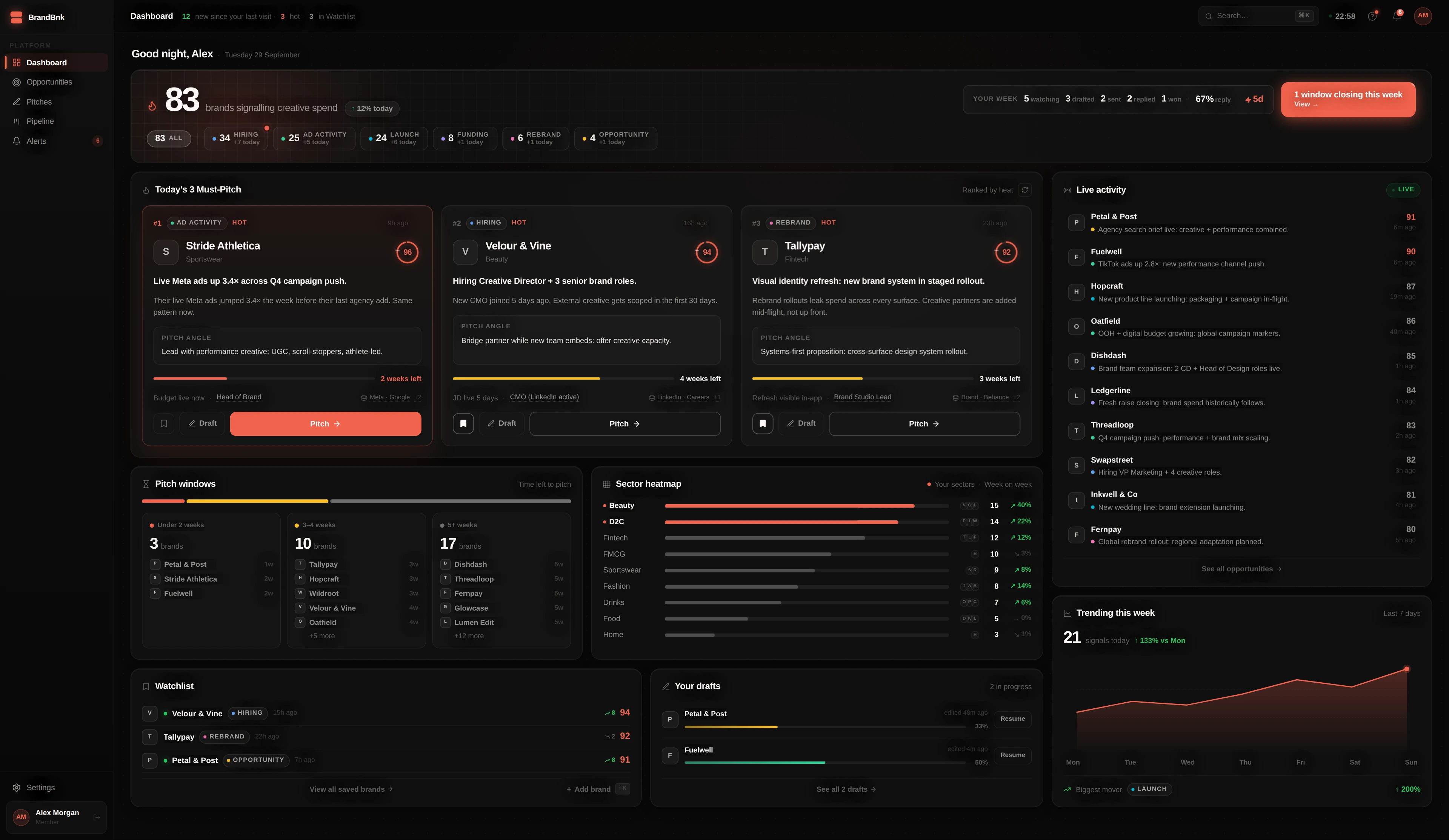Expand +12 more in 5+ weeks
Screen dimensions: 1449x840
(469, 636)
